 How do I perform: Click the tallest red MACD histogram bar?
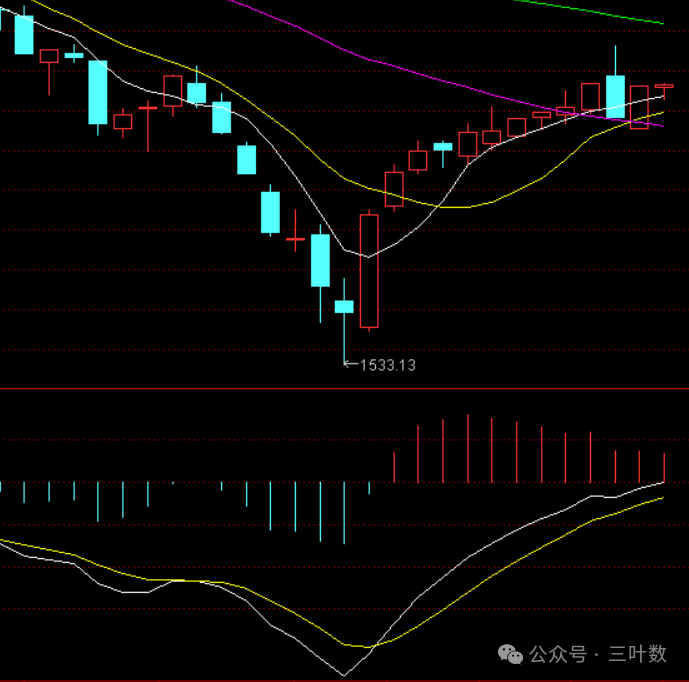[468, 448]
